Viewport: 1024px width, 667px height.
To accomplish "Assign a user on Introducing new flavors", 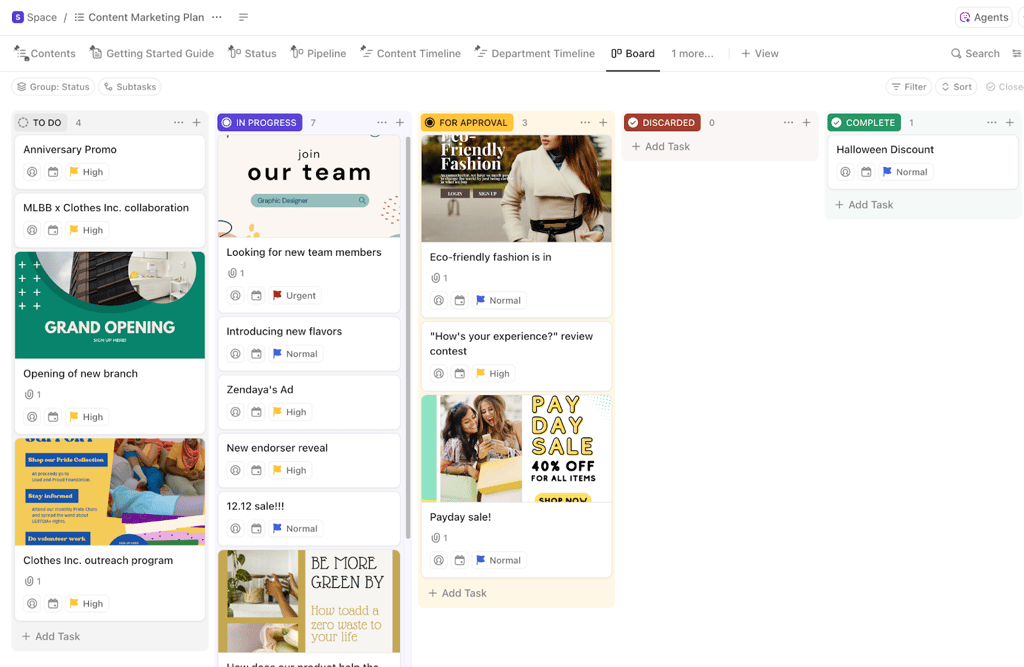I will (x=235, y=354).
